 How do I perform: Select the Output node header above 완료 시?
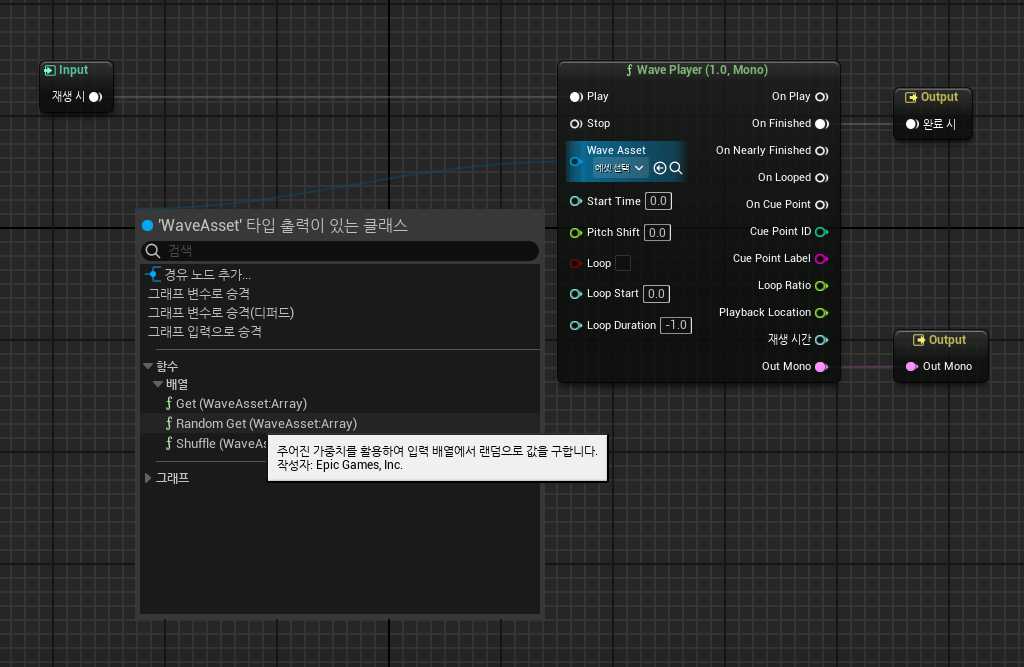point(932,97)
